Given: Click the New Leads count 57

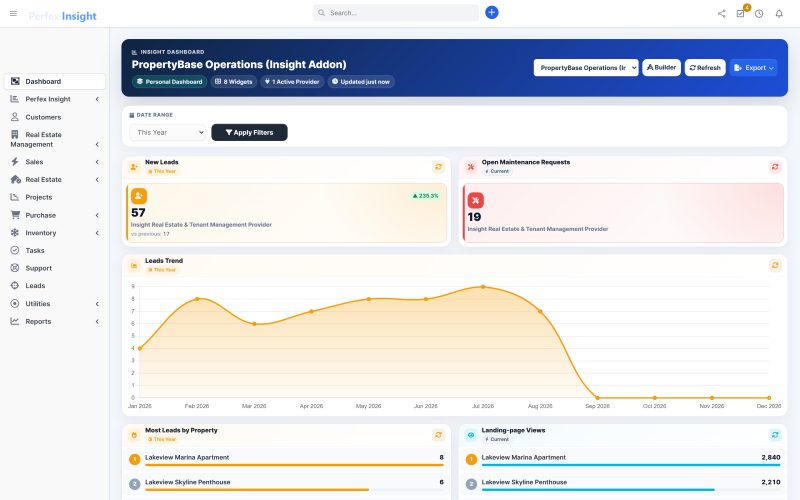Looking at the screenshot, I should (138, 213).
